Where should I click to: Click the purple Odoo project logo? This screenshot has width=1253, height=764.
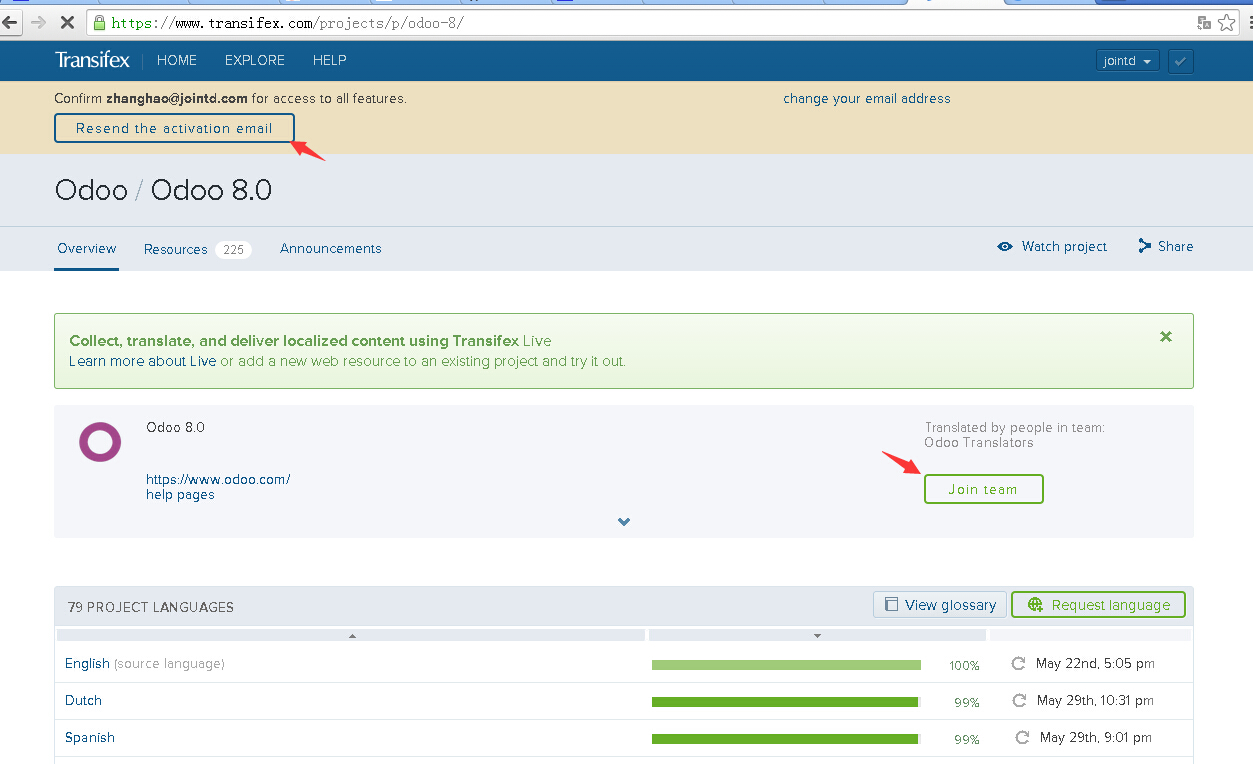pyautogui.click(x=100, y=442)
